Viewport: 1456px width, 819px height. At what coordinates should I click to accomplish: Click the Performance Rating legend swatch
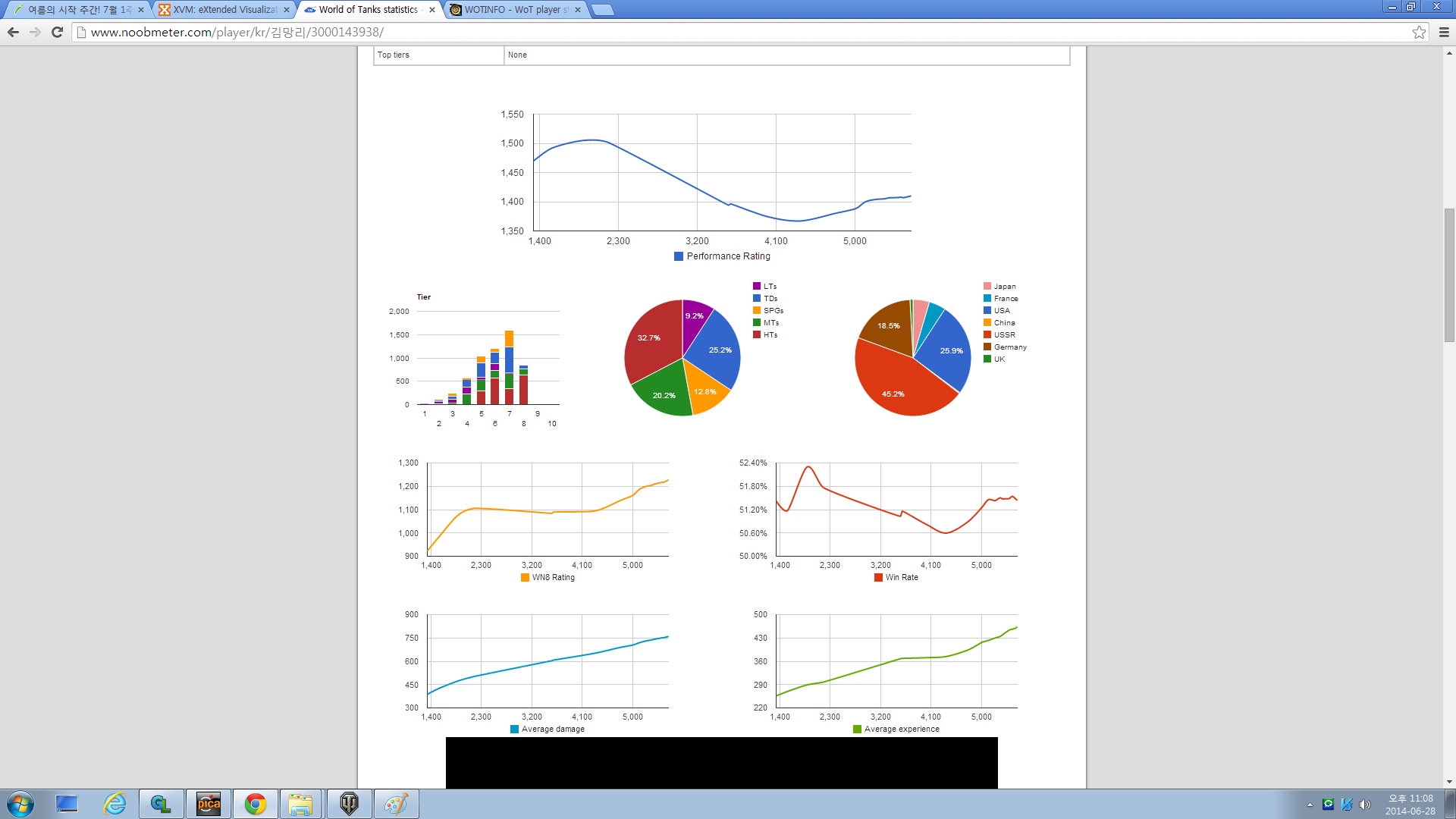pyautogui.click(x=679, y=256)
